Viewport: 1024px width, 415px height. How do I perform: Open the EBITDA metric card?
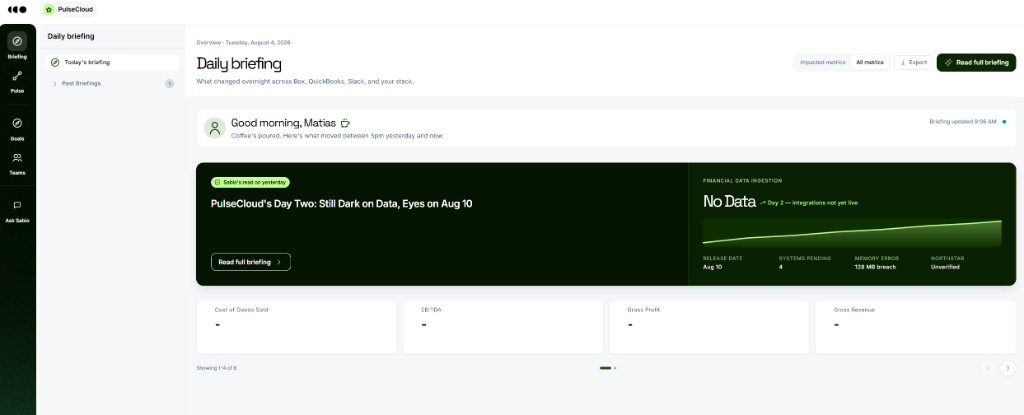click(x=503, y=327)
